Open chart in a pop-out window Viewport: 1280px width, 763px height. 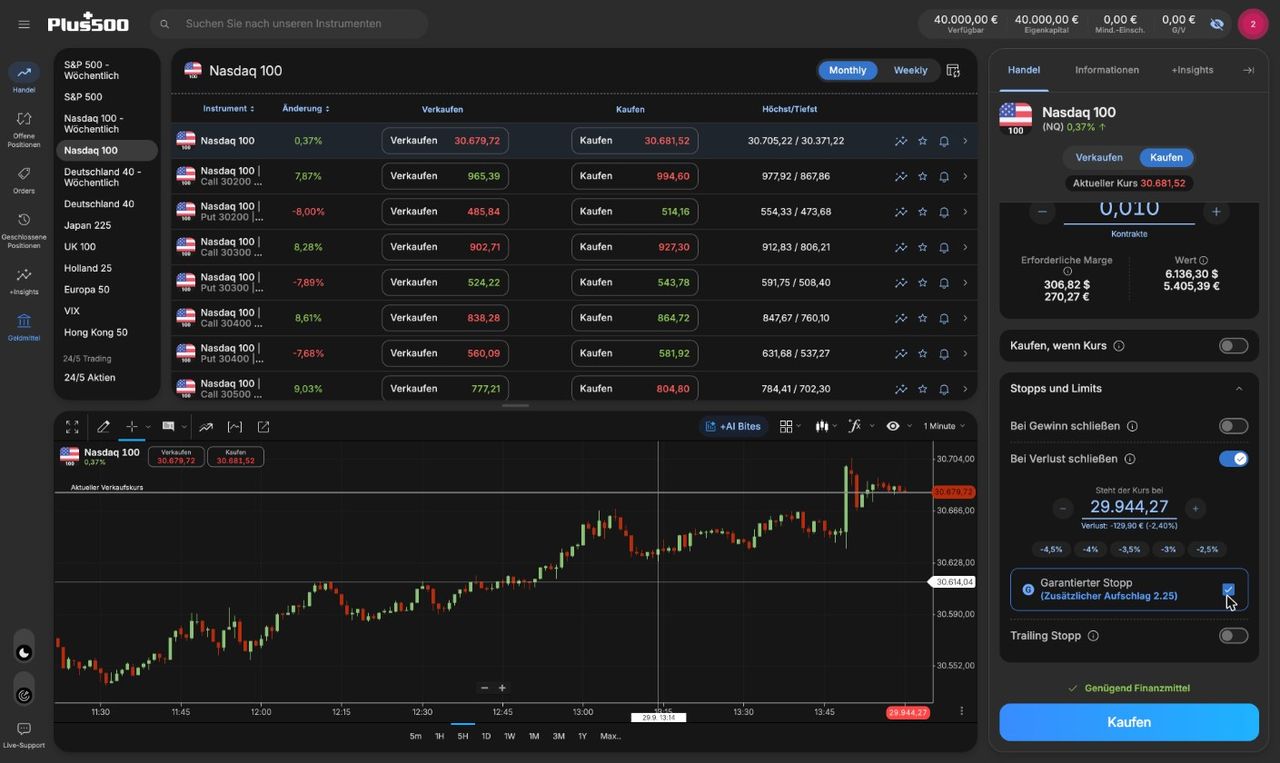coord(264,427)
